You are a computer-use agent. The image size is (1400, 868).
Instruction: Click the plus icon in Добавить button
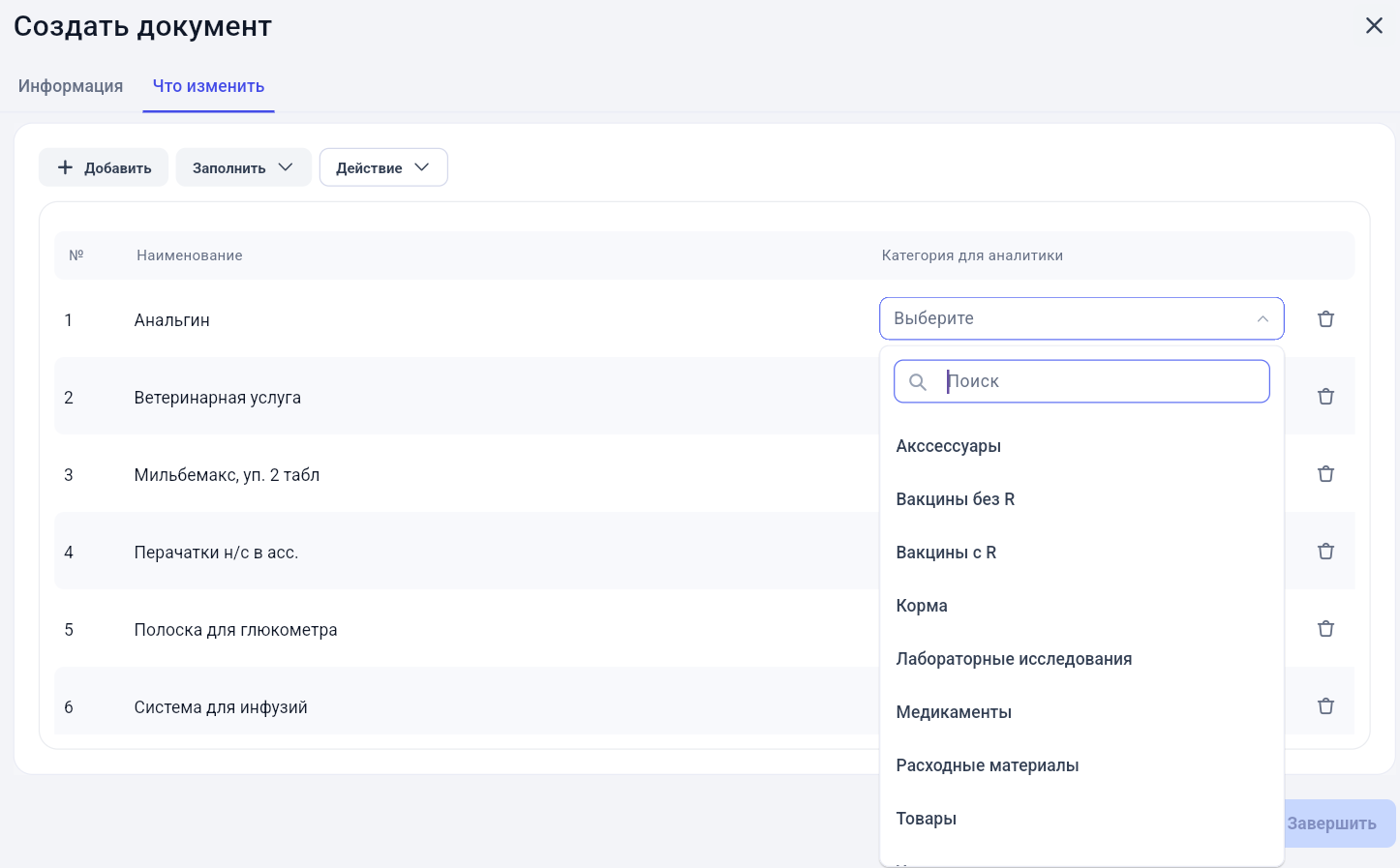point(65,167)
